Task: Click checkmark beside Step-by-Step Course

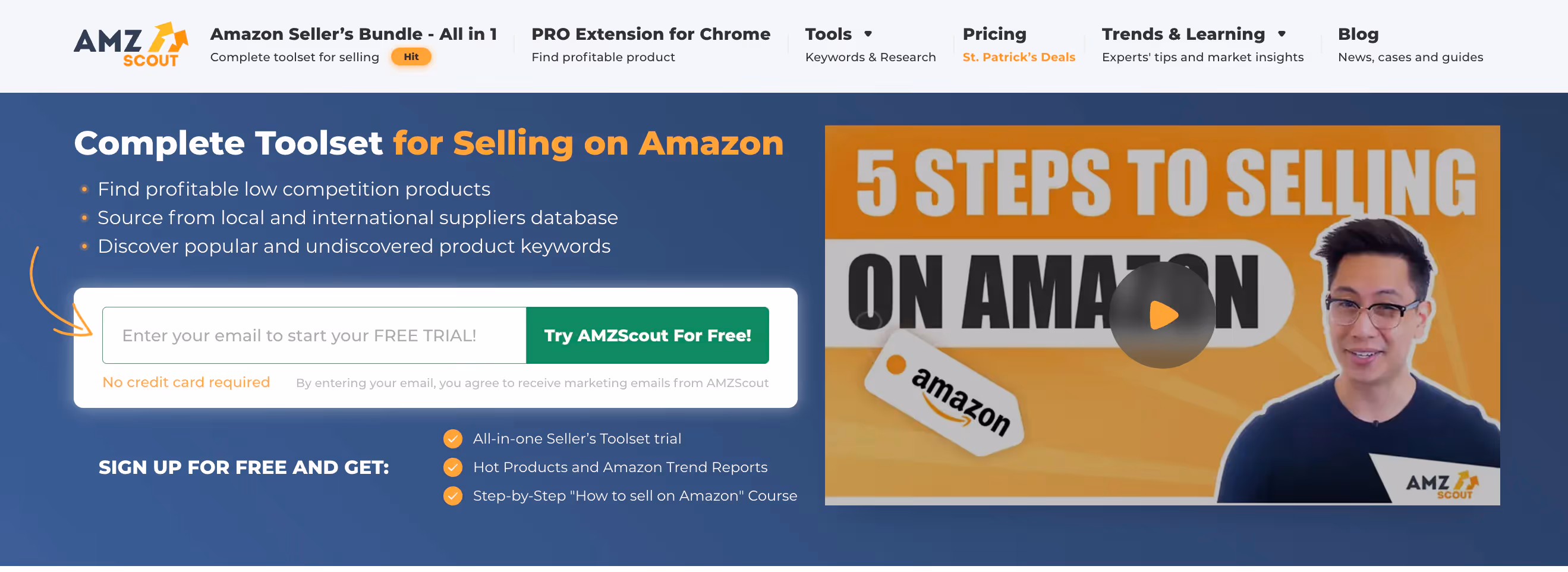Action: tap(452, 496)
